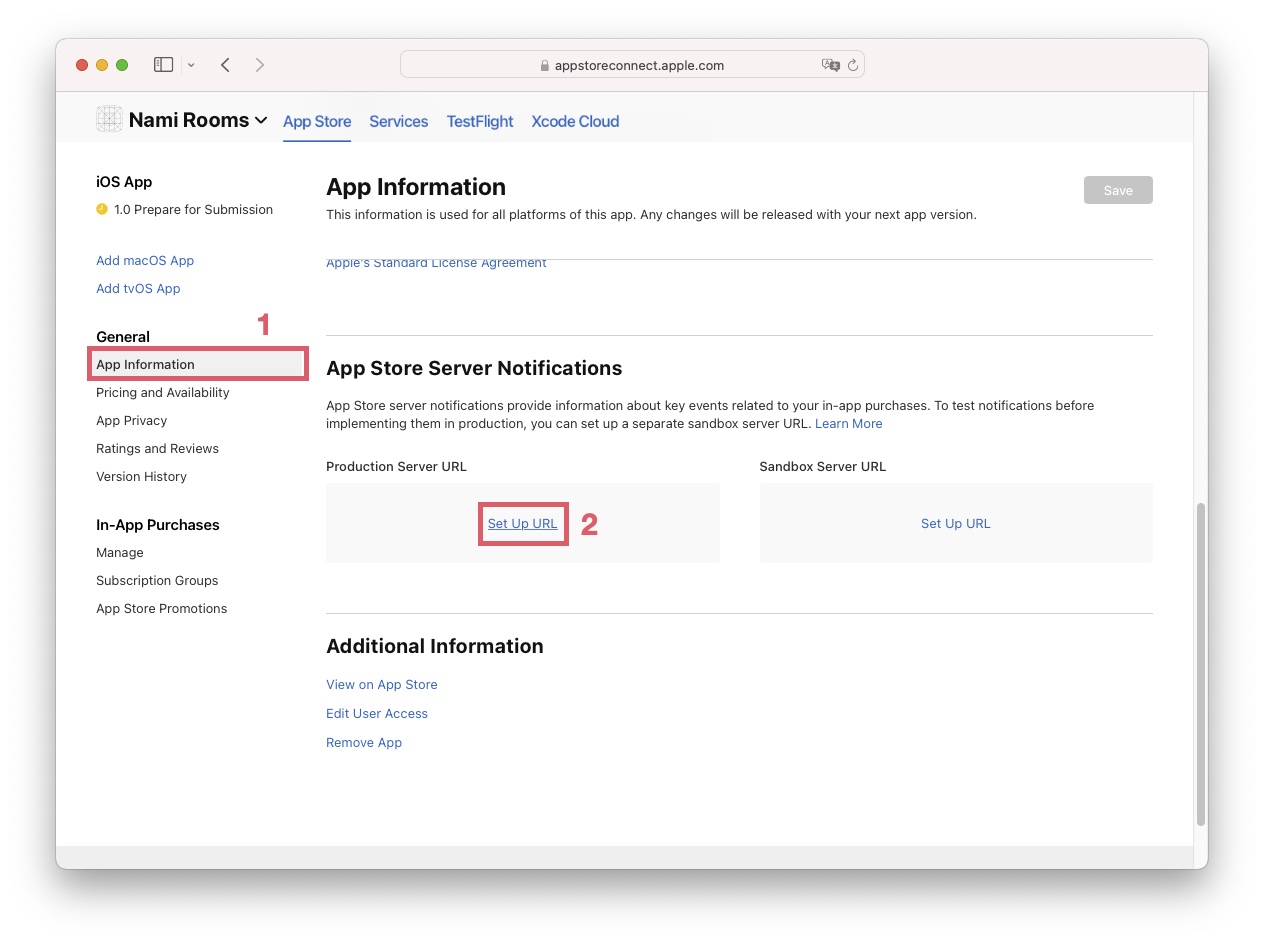Screen dimensions: 1264x941
Task: Open the Services tab
Action: click(398, 121)
